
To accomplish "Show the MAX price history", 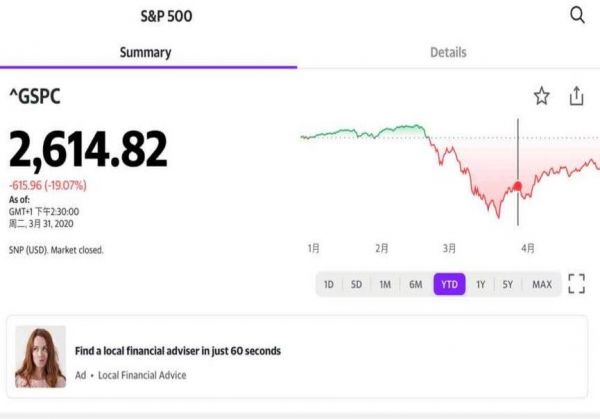I will [541, 285].
